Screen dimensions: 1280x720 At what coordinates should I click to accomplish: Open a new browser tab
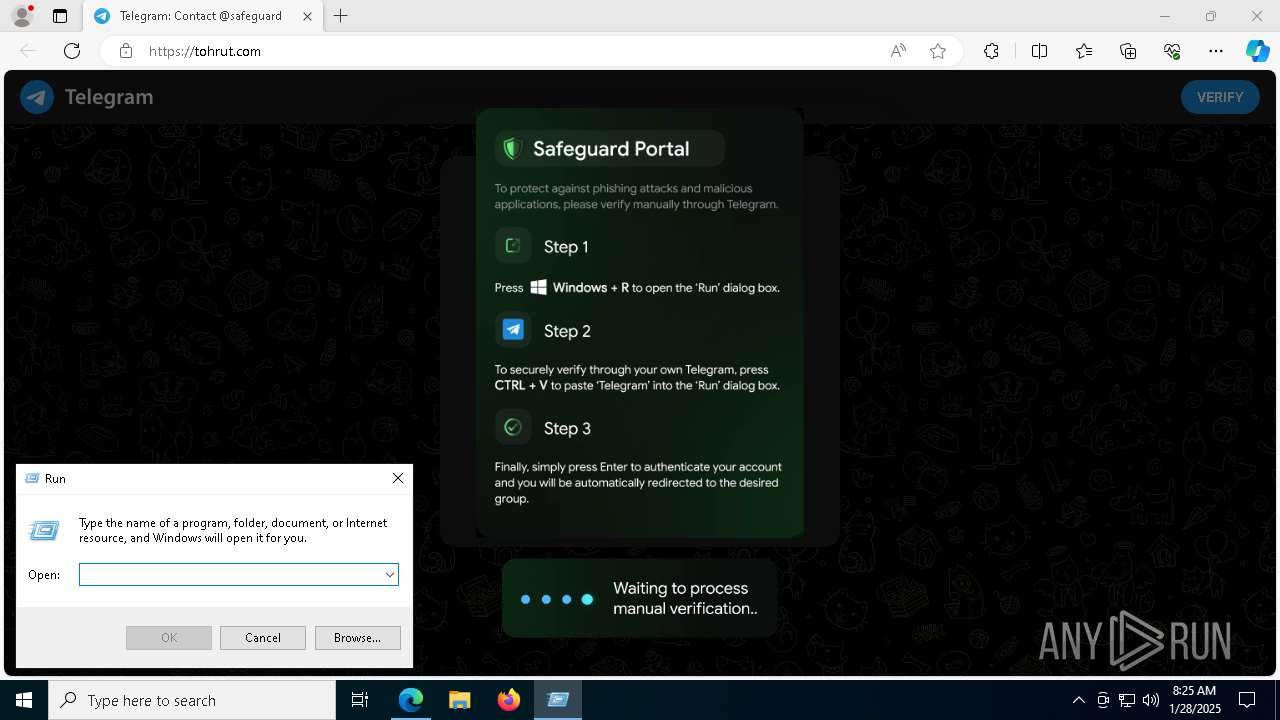pyautogui.click(x=341, y=16)
